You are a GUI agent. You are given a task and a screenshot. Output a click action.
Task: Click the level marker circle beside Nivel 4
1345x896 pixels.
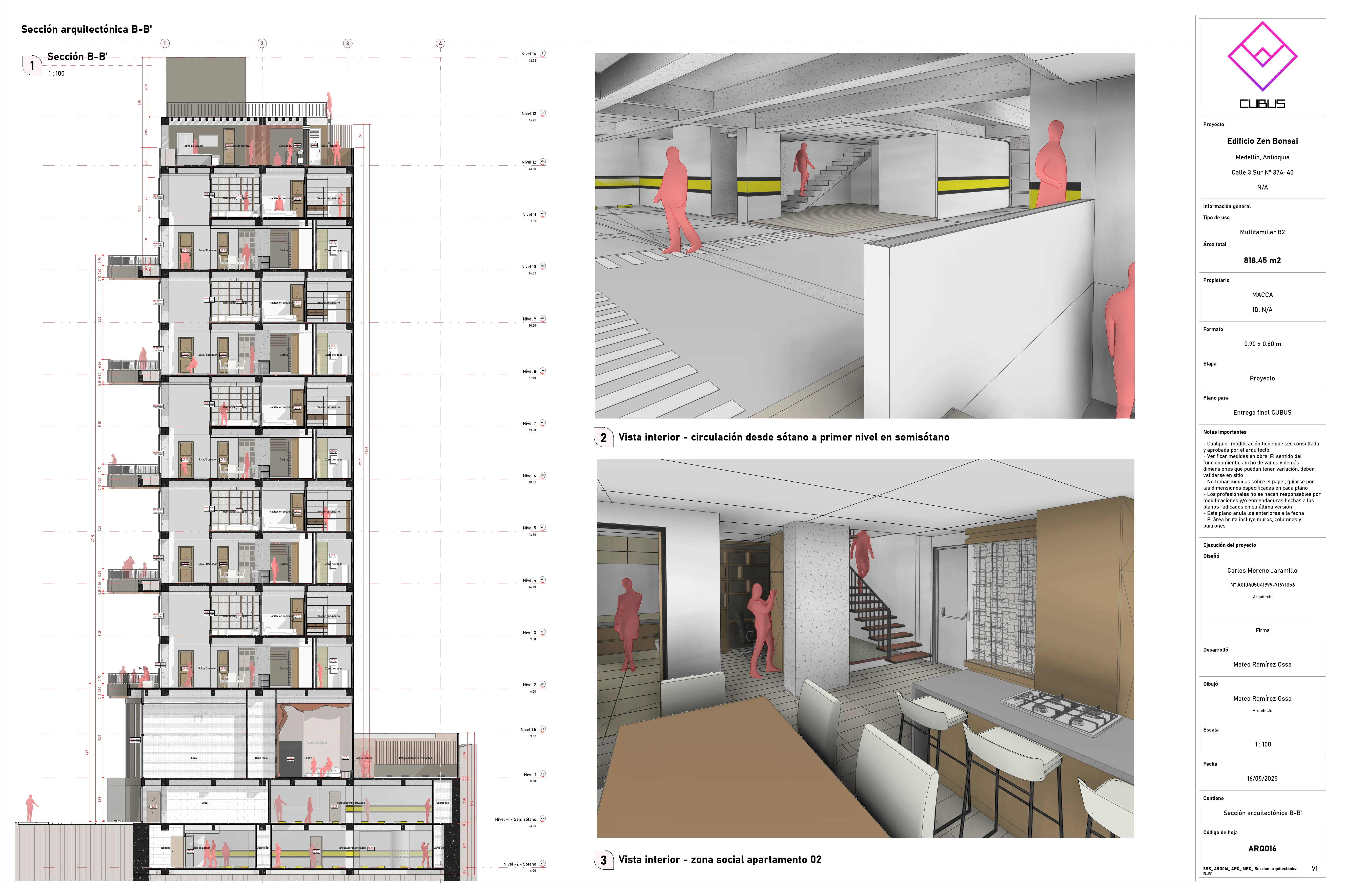click(x=542, y=580)
